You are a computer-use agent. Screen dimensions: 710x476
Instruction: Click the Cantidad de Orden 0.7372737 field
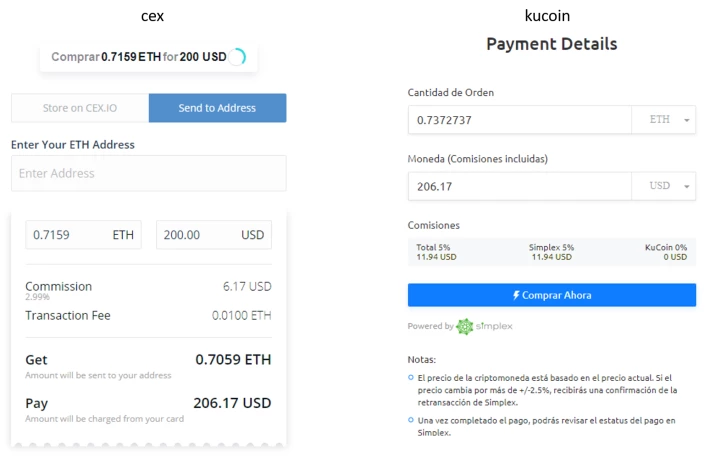tap(519, 120)
